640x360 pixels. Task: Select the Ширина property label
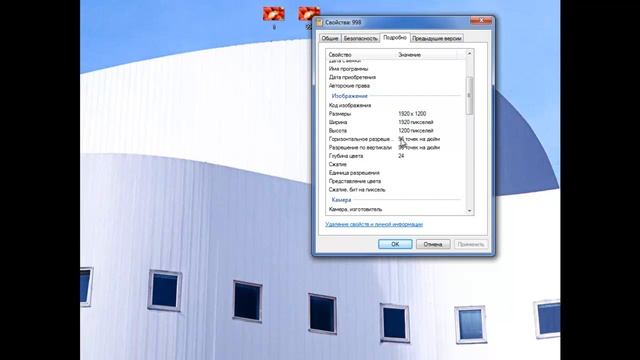pos(338,122)
